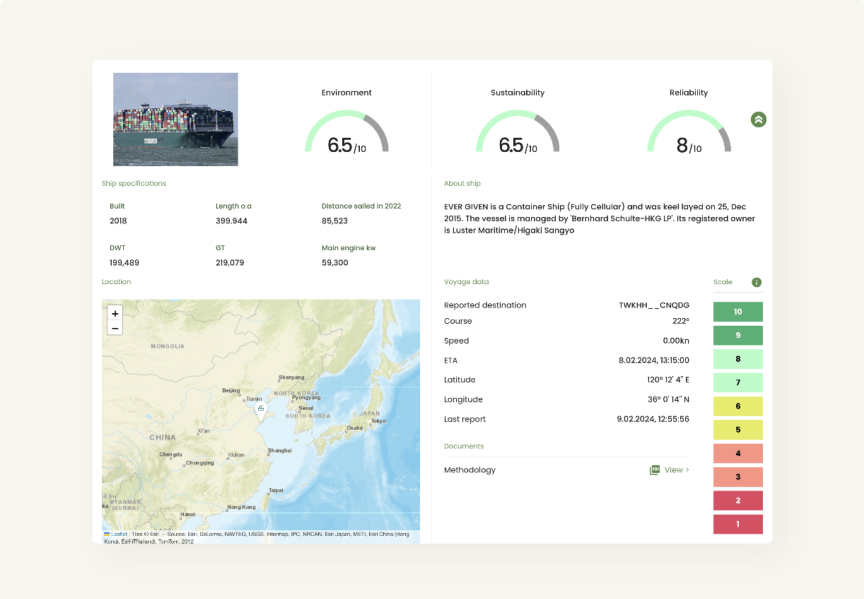Open the PDF methodology document icon
The width and height of the screenshot is (864, 599).
click(654, 469)
